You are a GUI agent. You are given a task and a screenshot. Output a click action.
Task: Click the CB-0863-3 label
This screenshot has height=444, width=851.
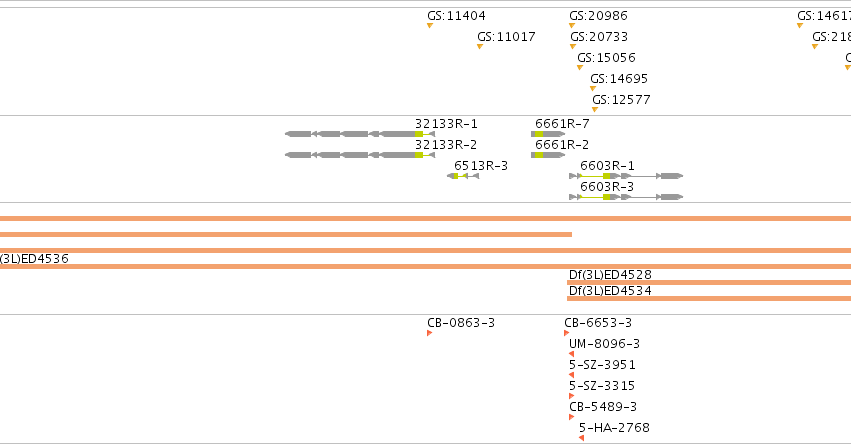461,323
